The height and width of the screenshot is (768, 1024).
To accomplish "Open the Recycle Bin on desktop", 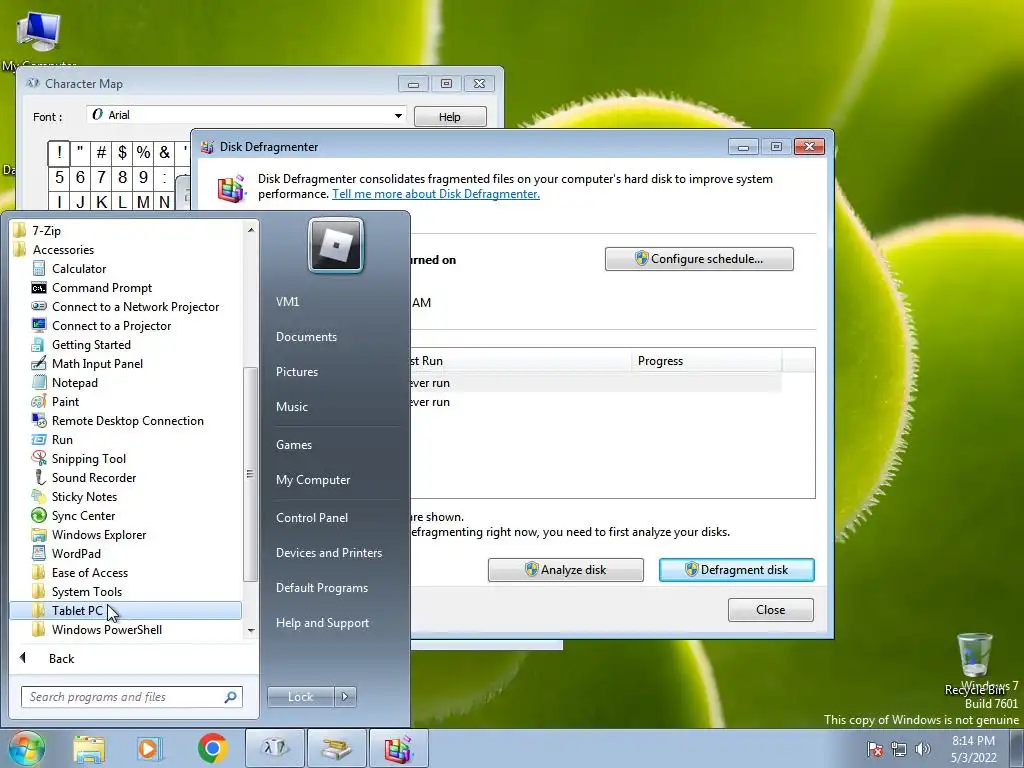I will 975,663.
